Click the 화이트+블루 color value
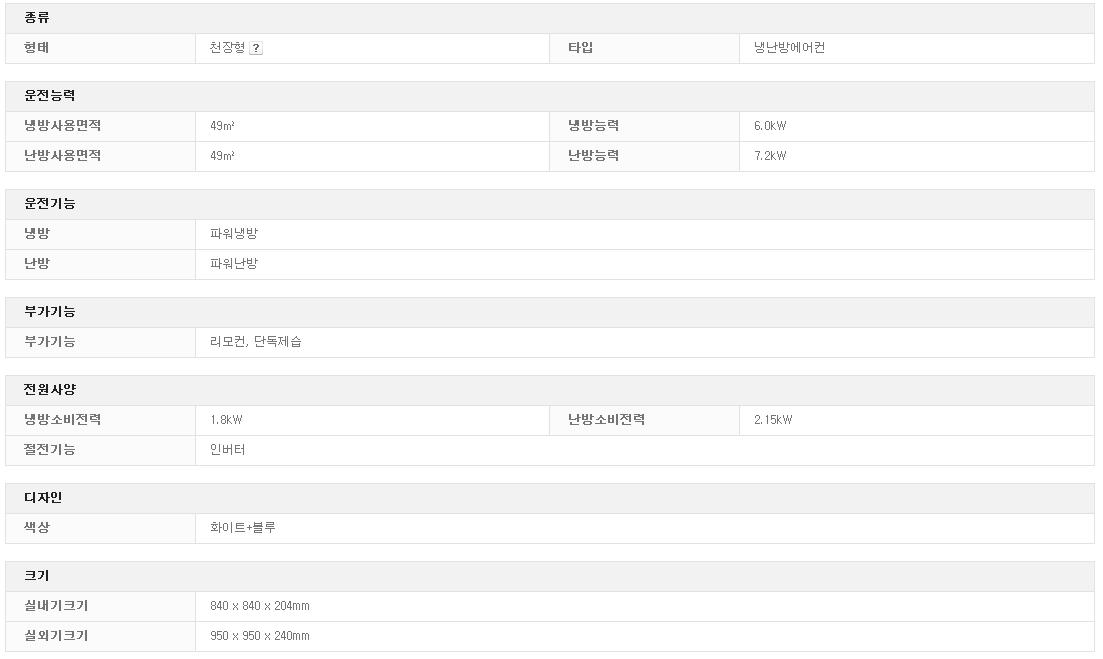Screen dimensions: 1103x659 point(243,528)
